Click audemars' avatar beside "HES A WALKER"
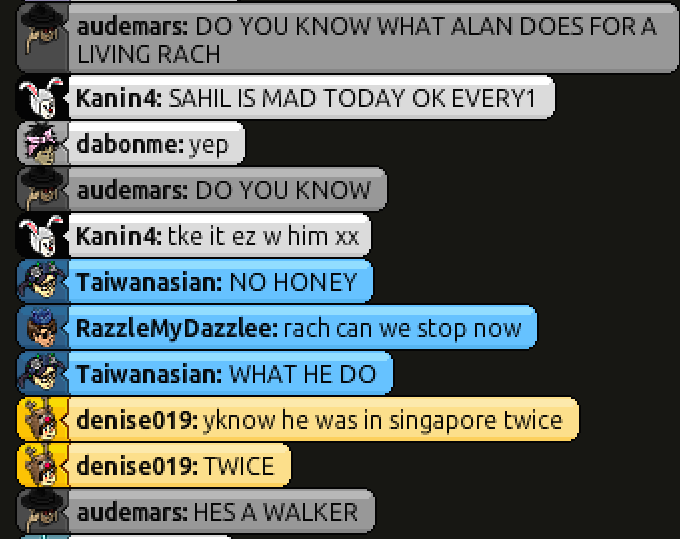 coord(42,511)
